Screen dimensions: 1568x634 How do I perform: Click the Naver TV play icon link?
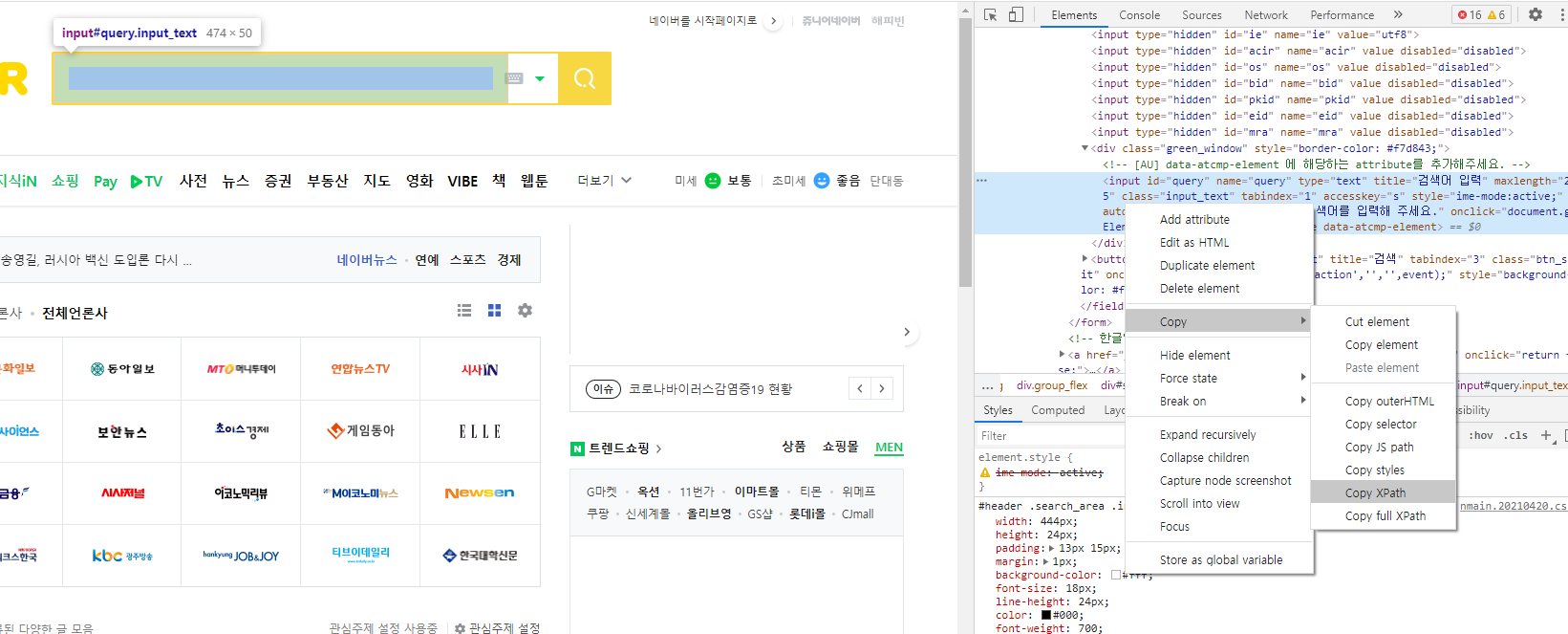coord(146,181)
